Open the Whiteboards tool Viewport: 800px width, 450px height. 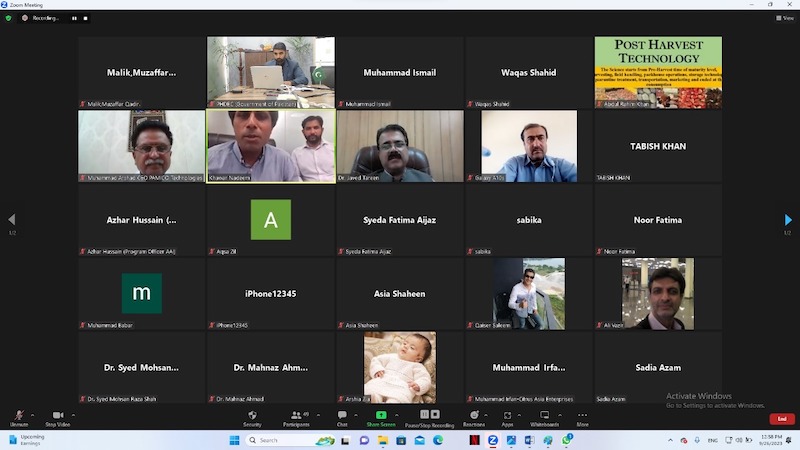(x=544, y=417)
